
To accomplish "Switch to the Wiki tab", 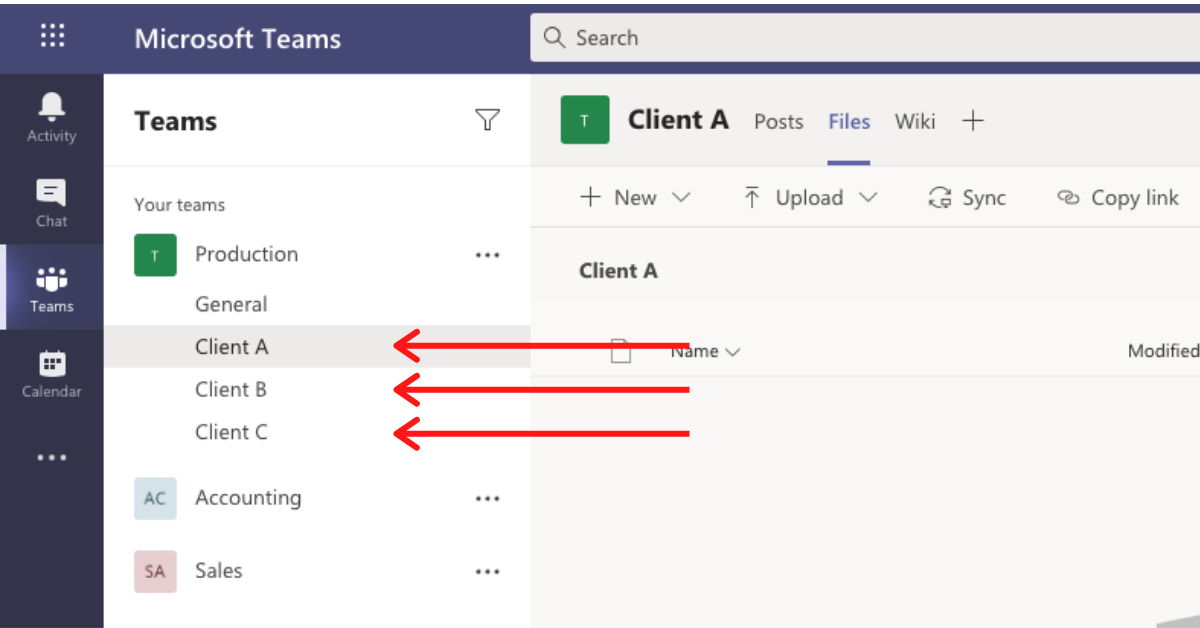I will coord(915,121).
